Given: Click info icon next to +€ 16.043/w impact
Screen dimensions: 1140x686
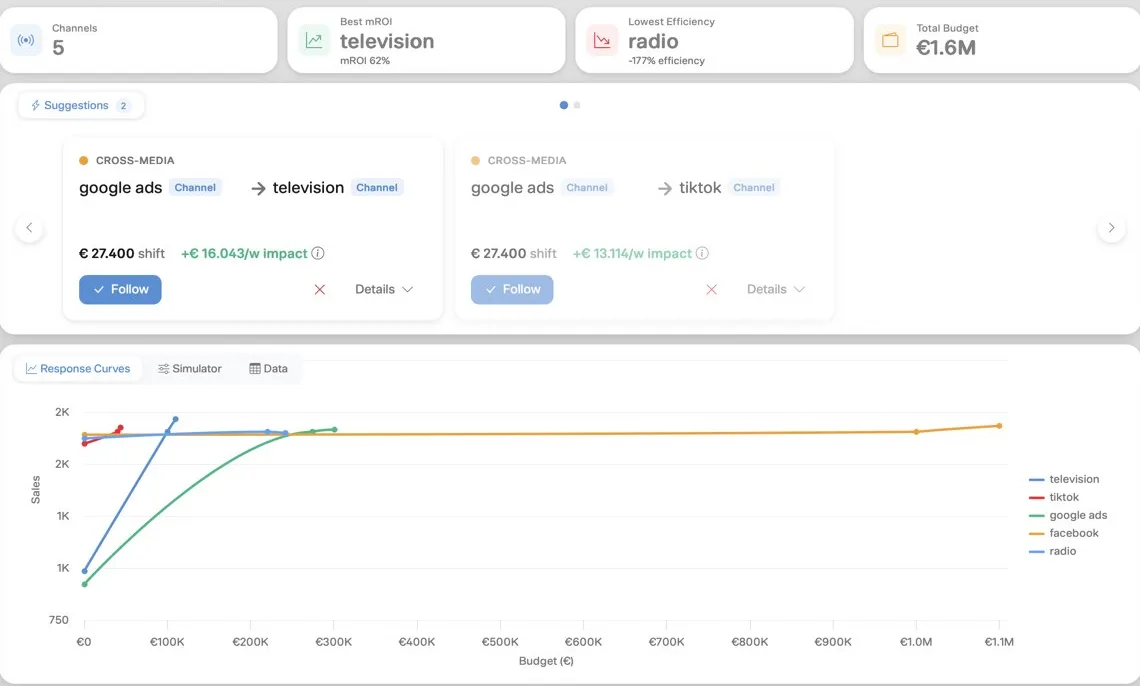Looking at the screenshot, I should [x=318, y=253].
